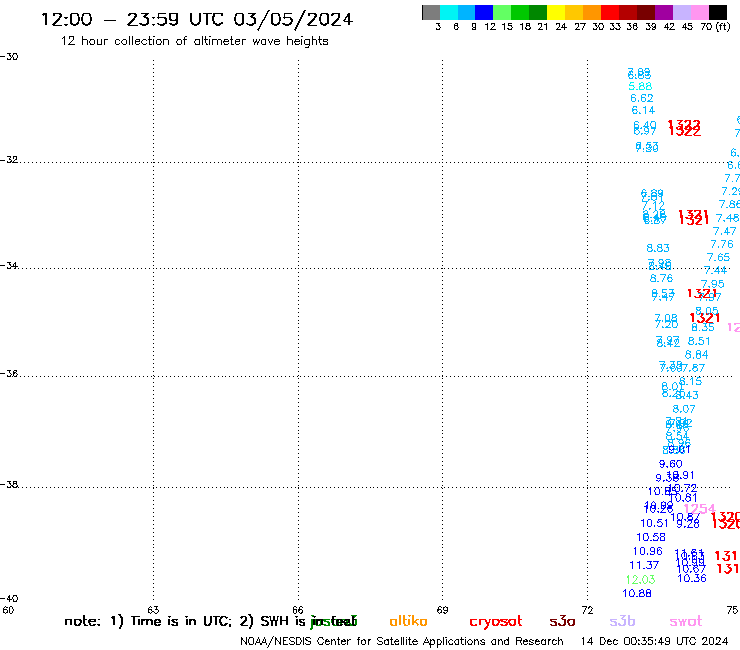Image resolution: width=740 pixels, height=650 pixels.
Task: Select the pink 'swot' satellite label
Action: tap(686, 622)
